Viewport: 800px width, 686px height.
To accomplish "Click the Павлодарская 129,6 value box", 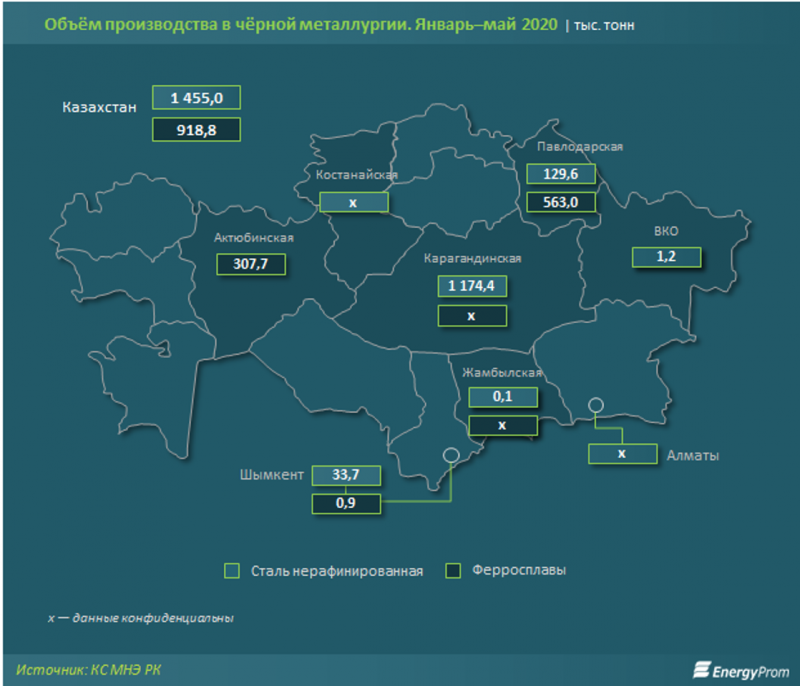I will point(560,173).
